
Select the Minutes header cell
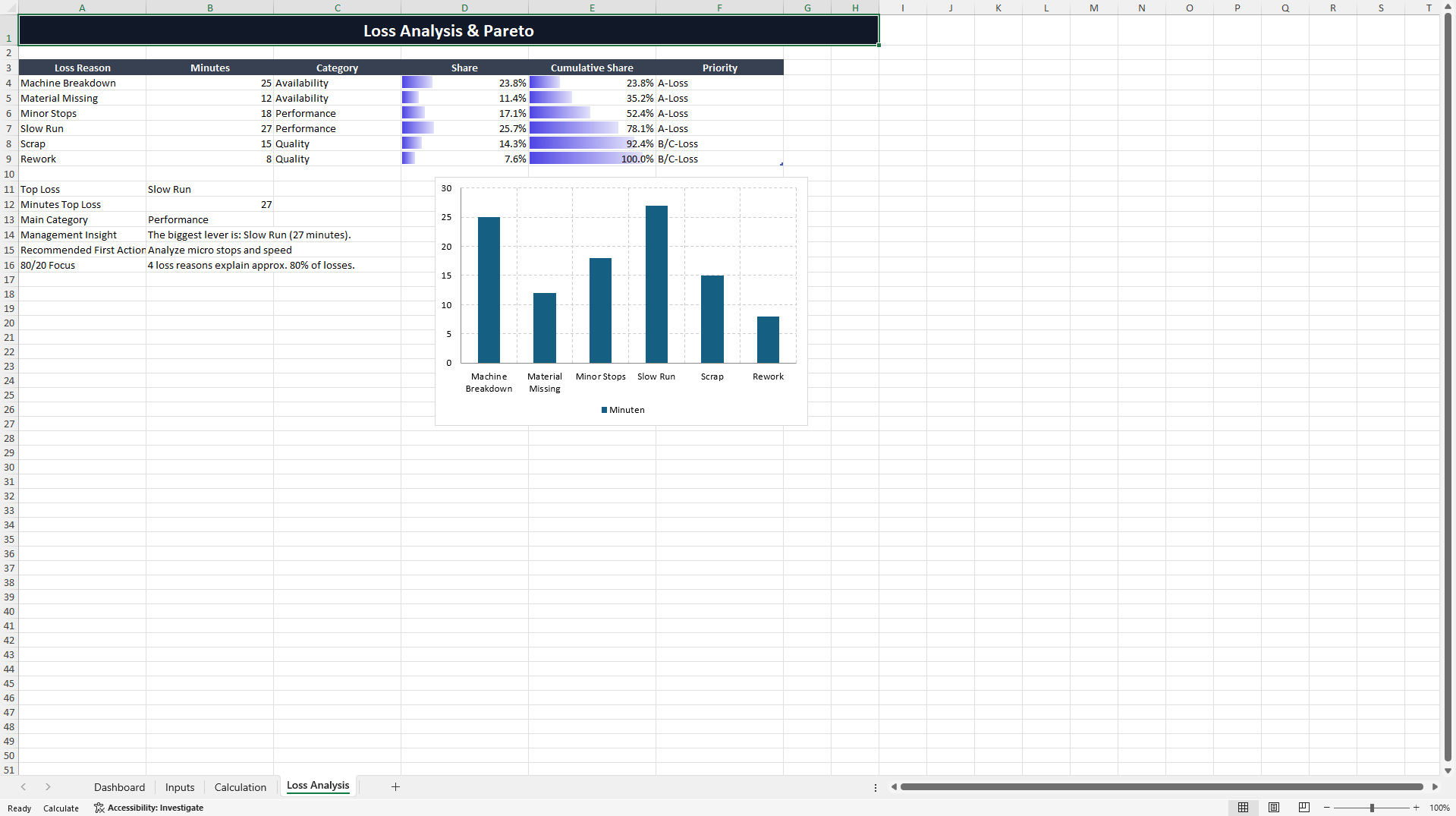[x=209, y=68]
